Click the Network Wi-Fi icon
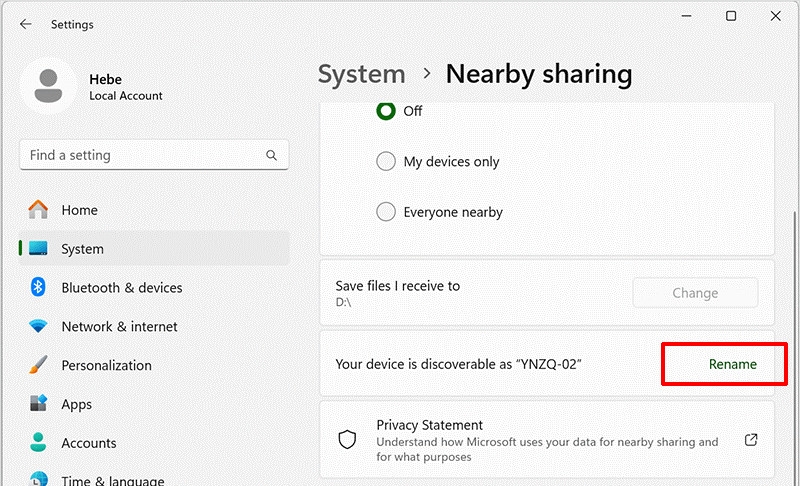The image size is (800, 486). (x=38, y=326)
